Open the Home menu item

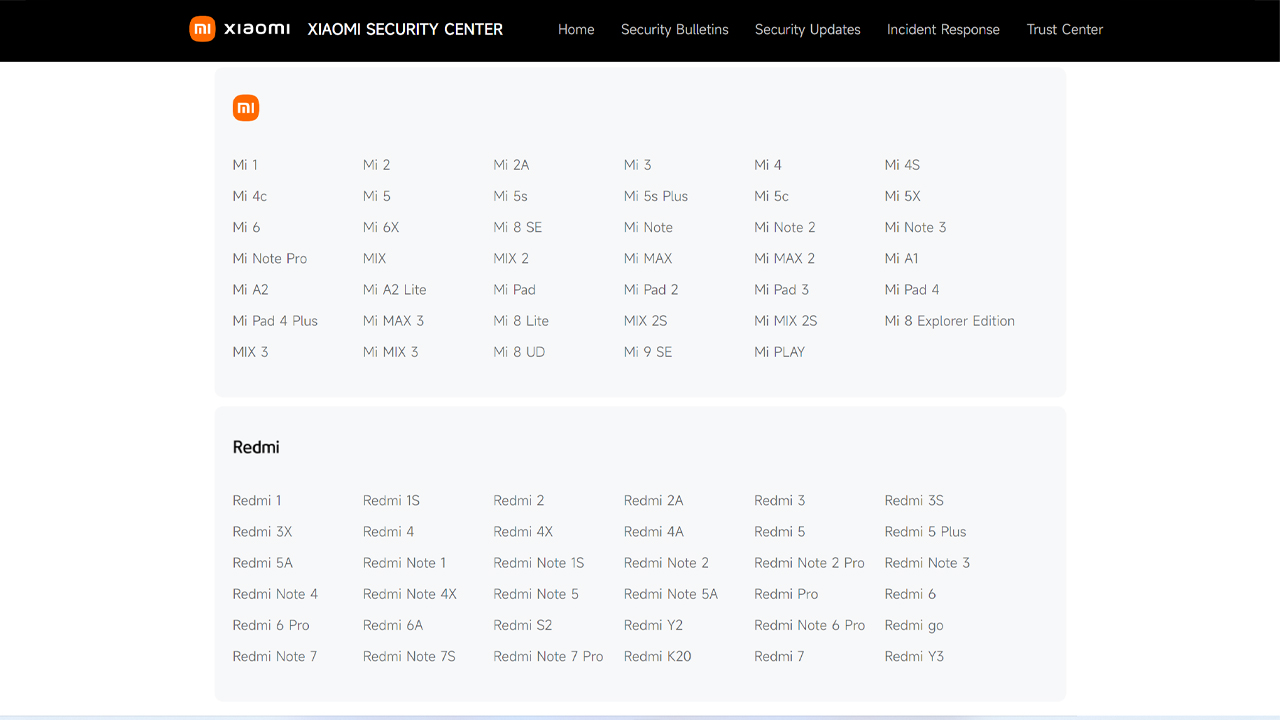pos(576,30)
